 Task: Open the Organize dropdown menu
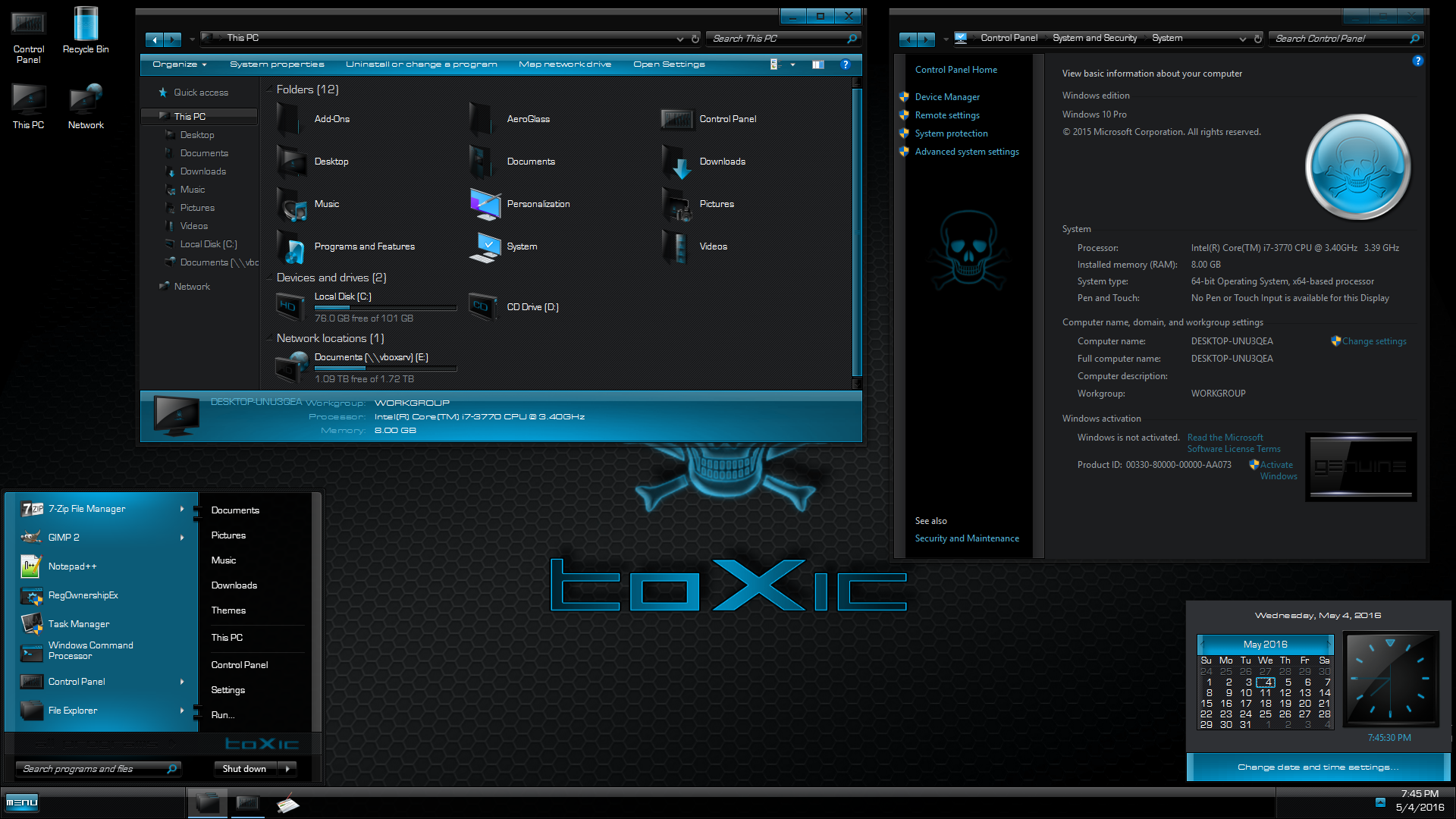[180, 64]
